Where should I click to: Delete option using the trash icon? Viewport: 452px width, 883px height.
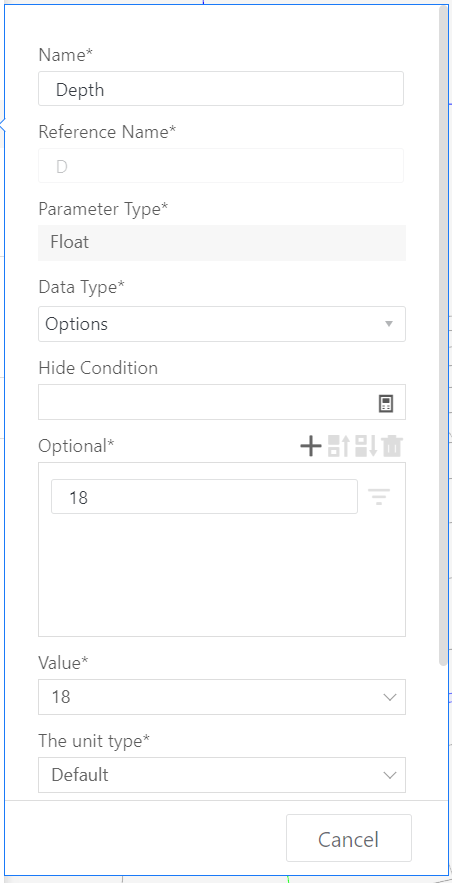(x=392, y=446)
